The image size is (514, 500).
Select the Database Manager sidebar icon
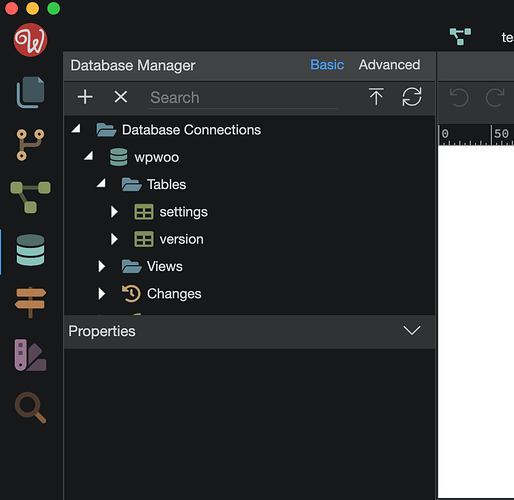(30, 250)
